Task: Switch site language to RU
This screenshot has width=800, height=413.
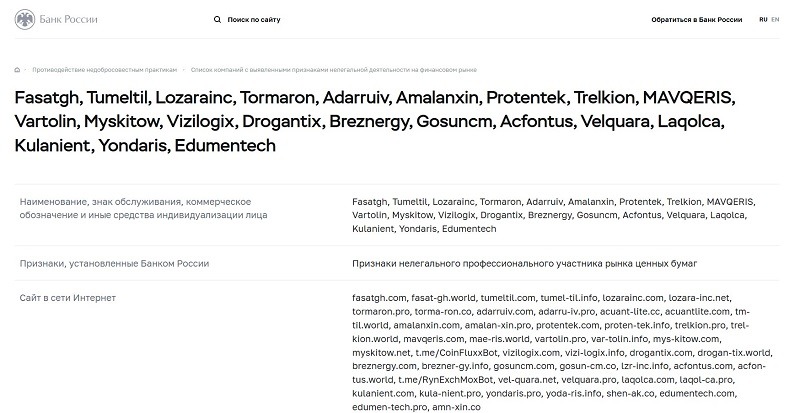Action: (763, 20)
